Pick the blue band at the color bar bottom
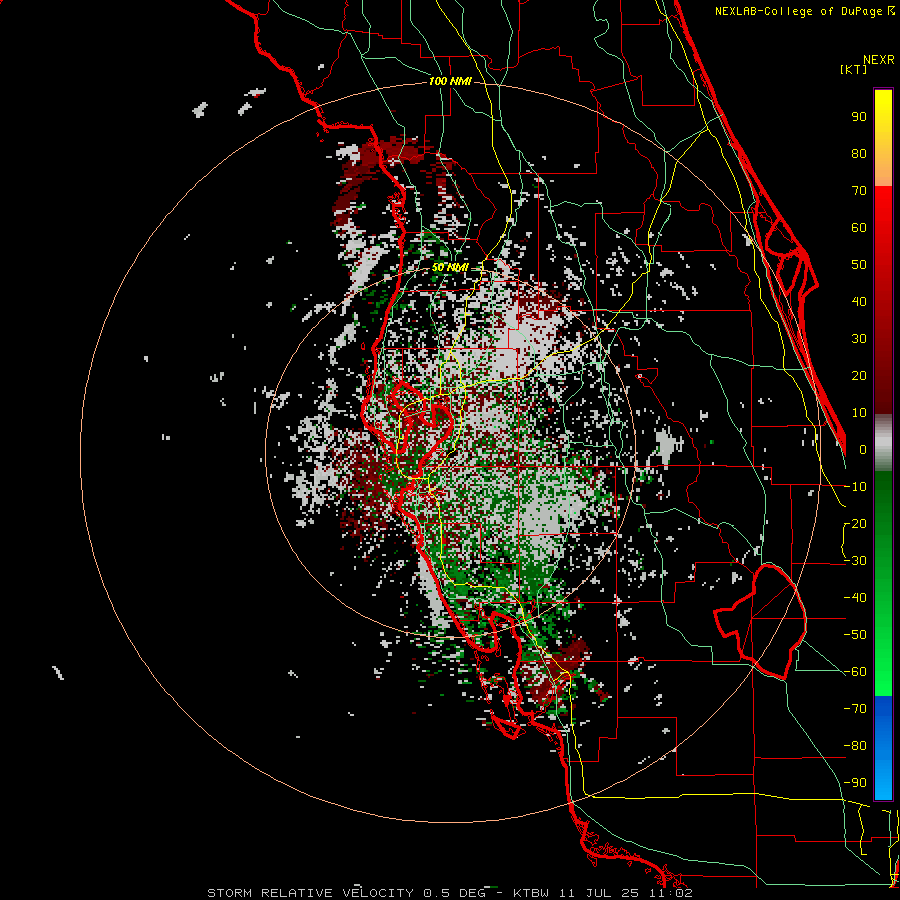The width and height of the screenshot is (900, 900). pos(883,748)
